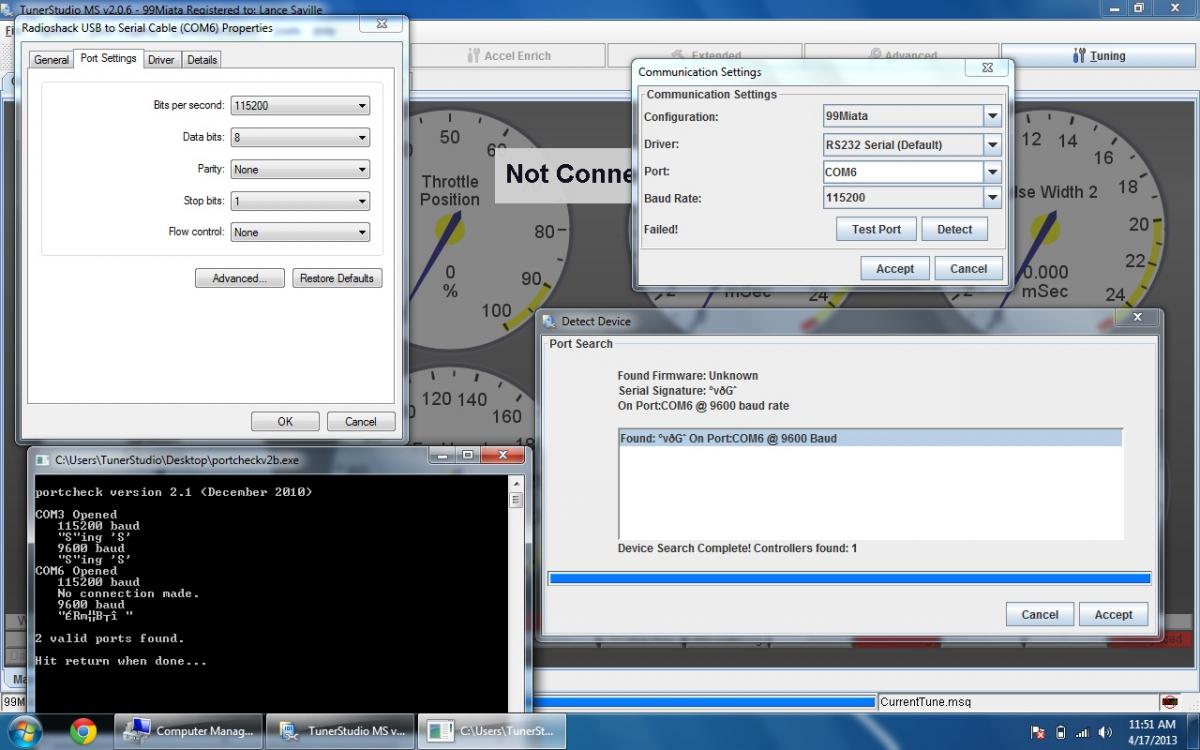
Task: Click the network signal tray icon
Action: [x=1083, y=732]
